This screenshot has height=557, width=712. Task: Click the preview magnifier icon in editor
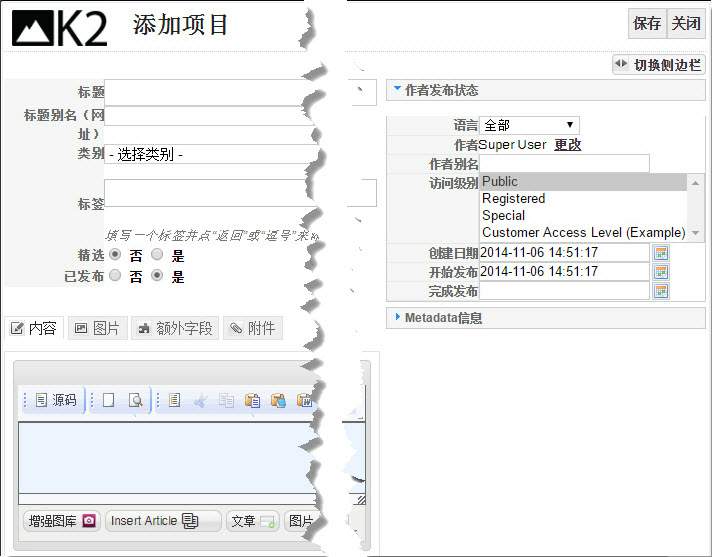click(x=134, y=400)
